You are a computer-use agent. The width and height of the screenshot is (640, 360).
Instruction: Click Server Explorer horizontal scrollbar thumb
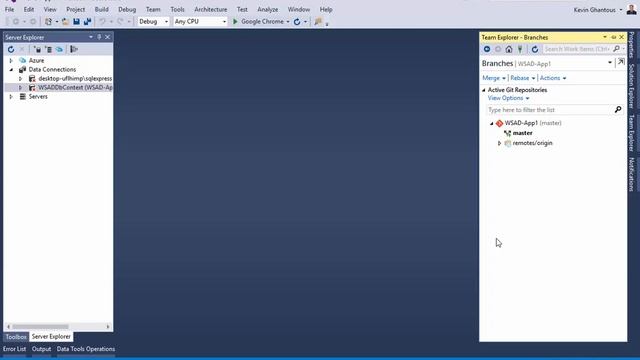[40, 327]
